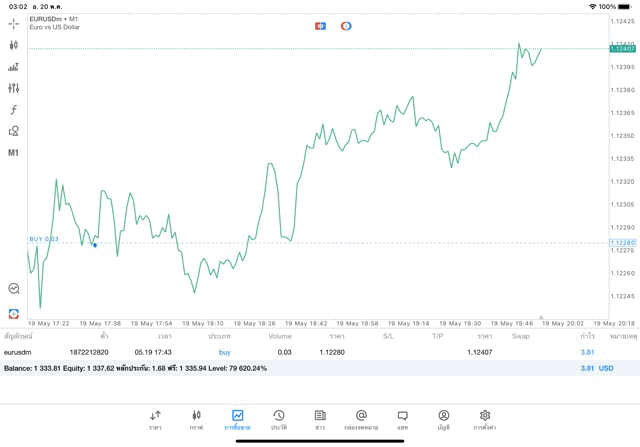Open the การตั้งค่า settings tab

tap(484, 419)
